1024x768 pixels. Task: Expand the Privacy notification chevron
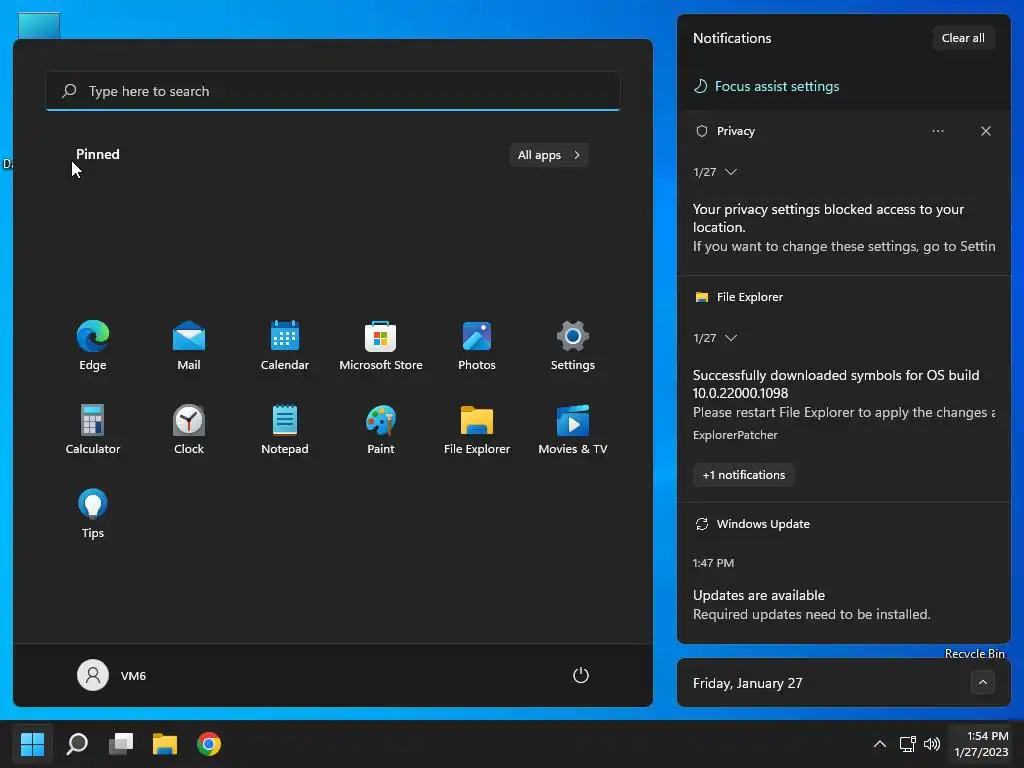[731, 172]
